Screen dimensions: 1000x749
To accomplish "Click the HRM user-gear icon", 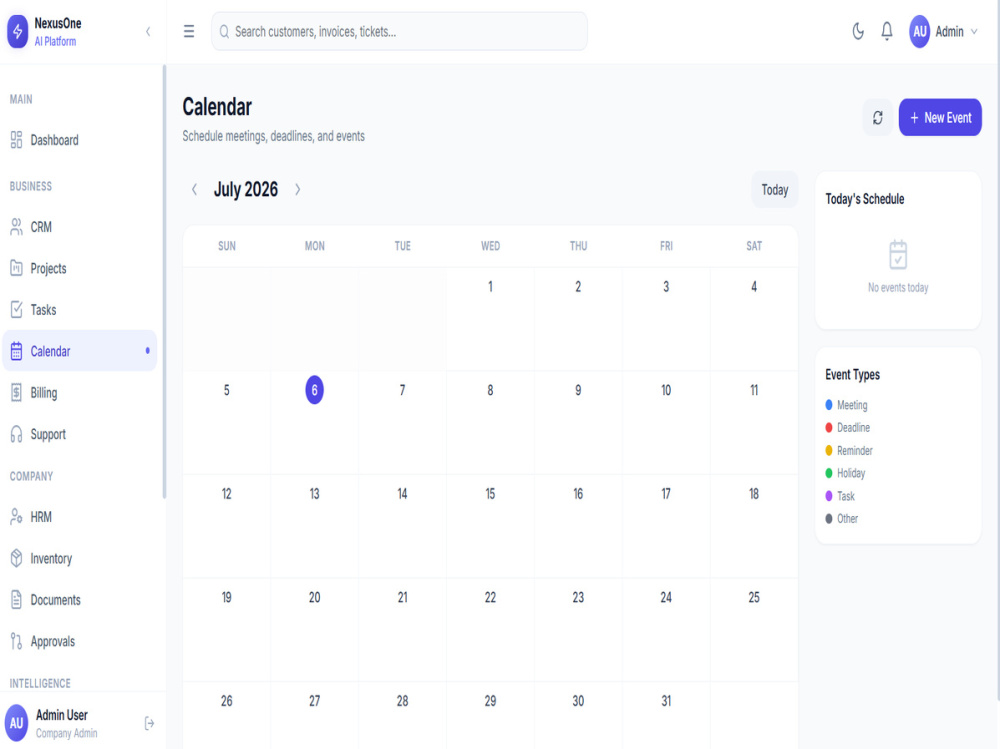I will click(17, 517).
